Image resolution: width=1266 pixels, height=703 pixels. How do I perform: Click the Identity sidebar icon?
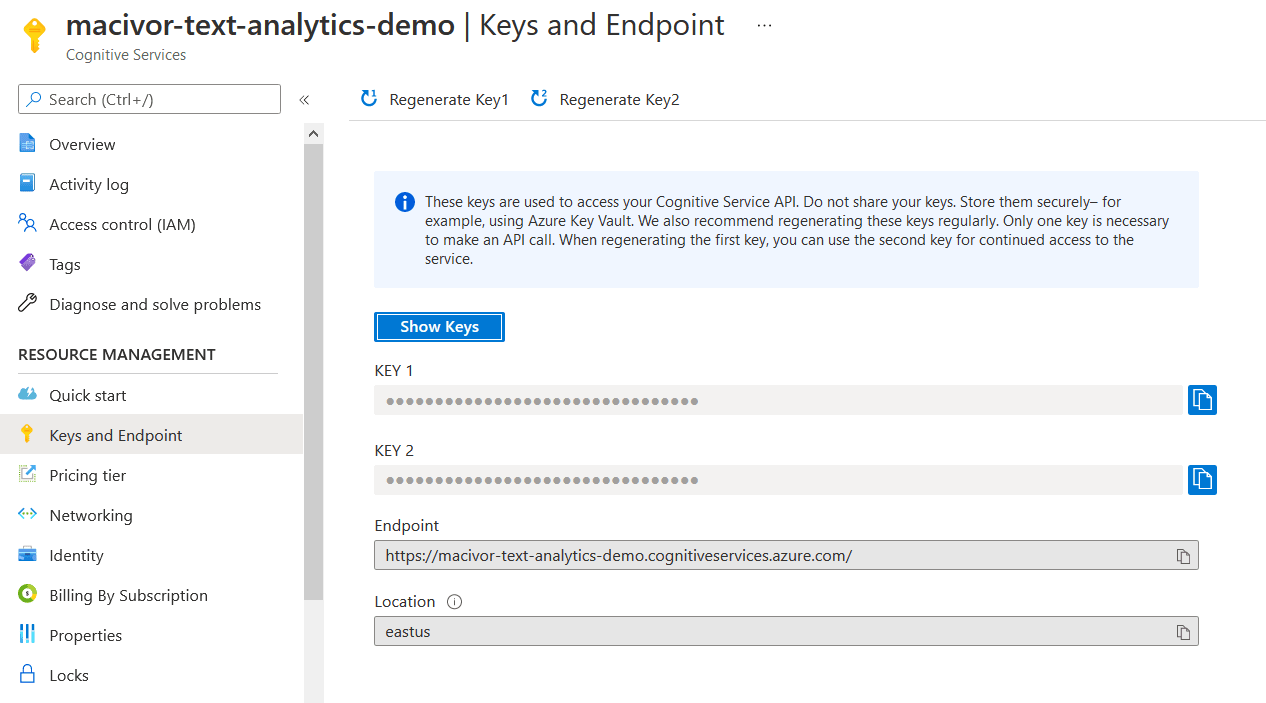click(28, 555)
